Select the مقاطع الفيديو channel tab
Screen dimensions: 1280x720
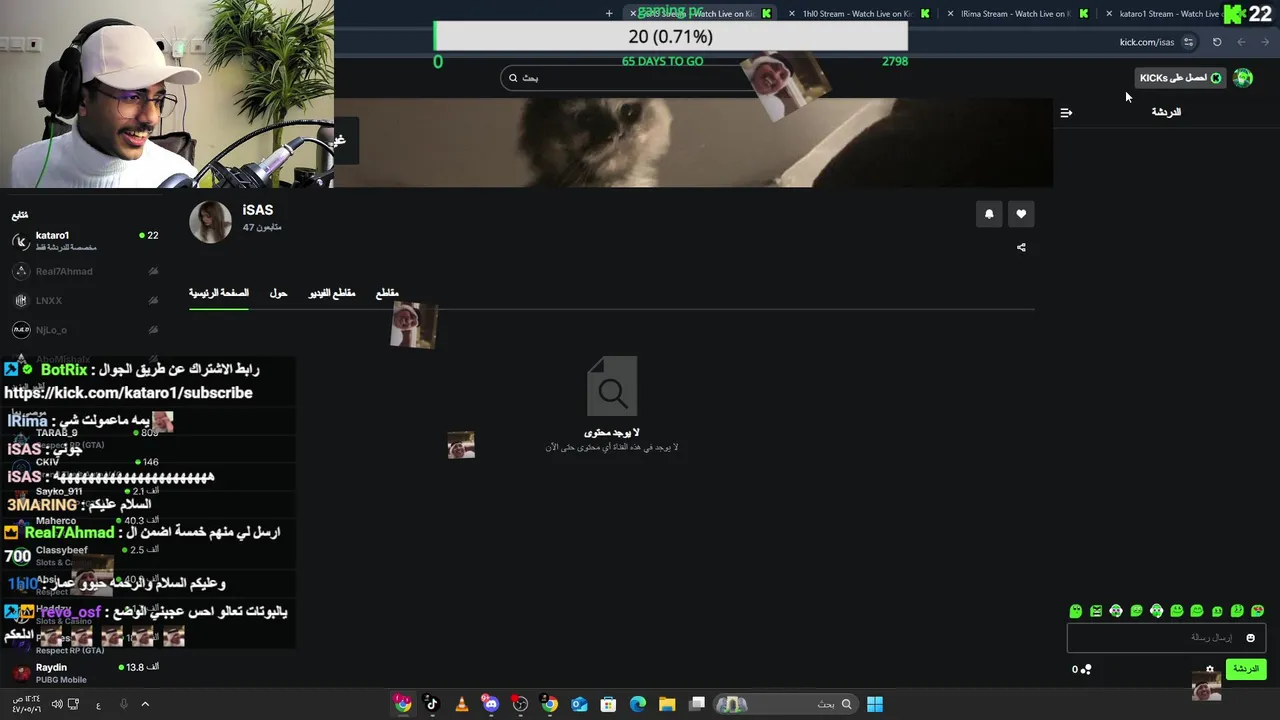pos(332,293)
